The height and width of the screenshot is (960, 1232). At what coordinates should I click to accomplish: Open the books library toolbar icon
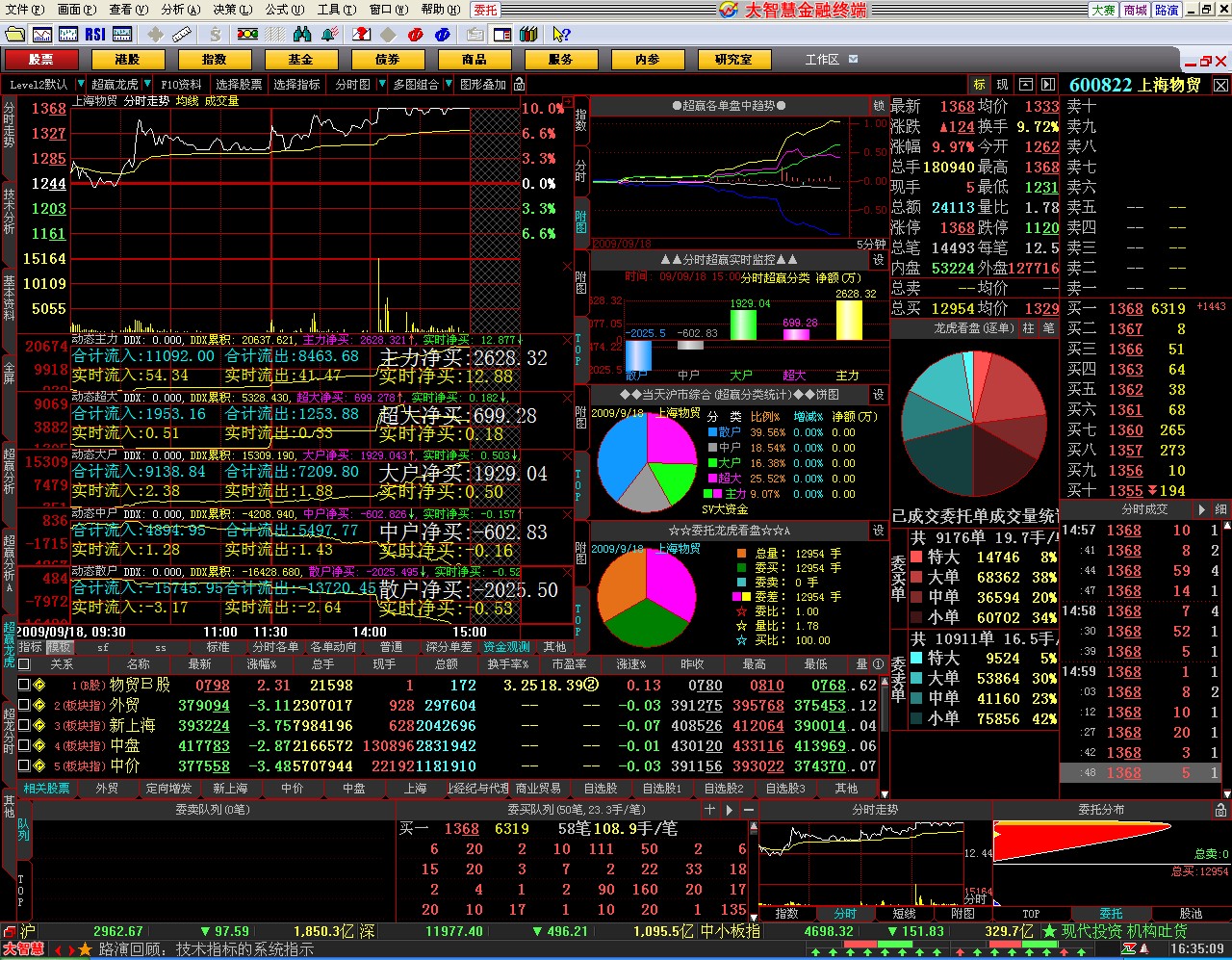point(528,35)
